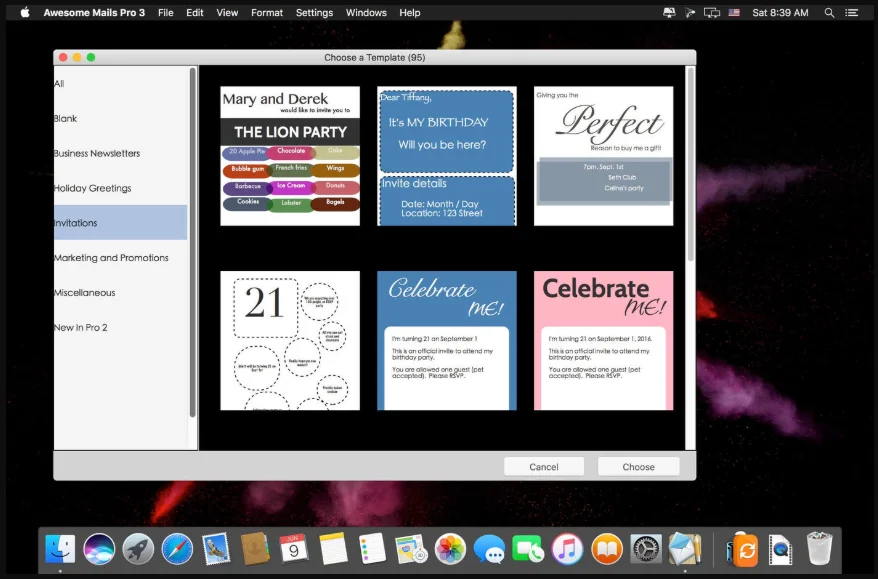Open Calendar icon showing 9 in dock

(293, 549)
